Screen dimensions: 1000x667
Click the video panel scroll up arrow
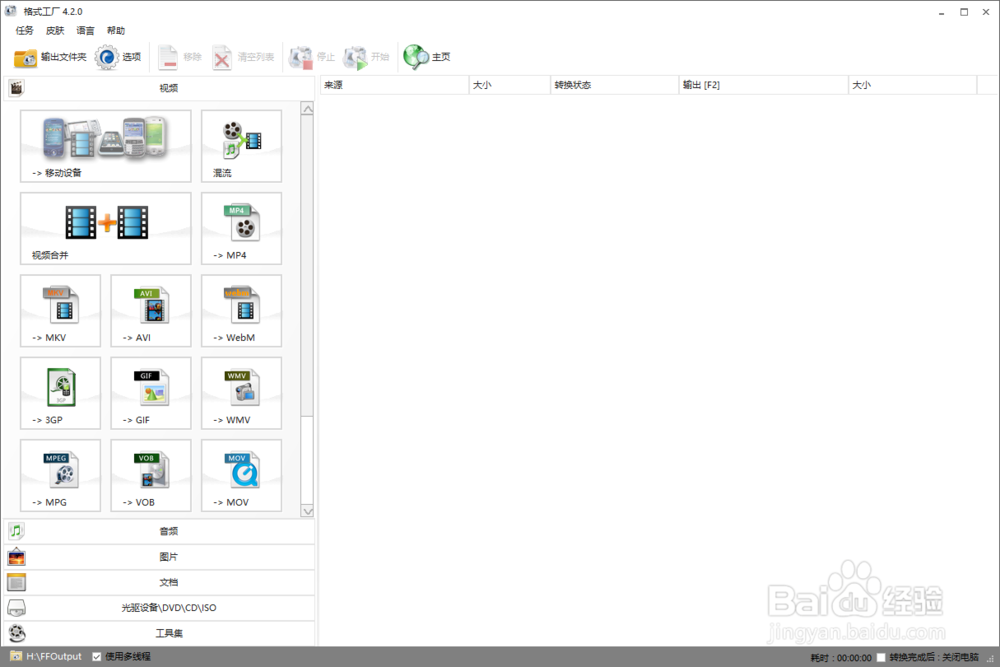(307, 109)
